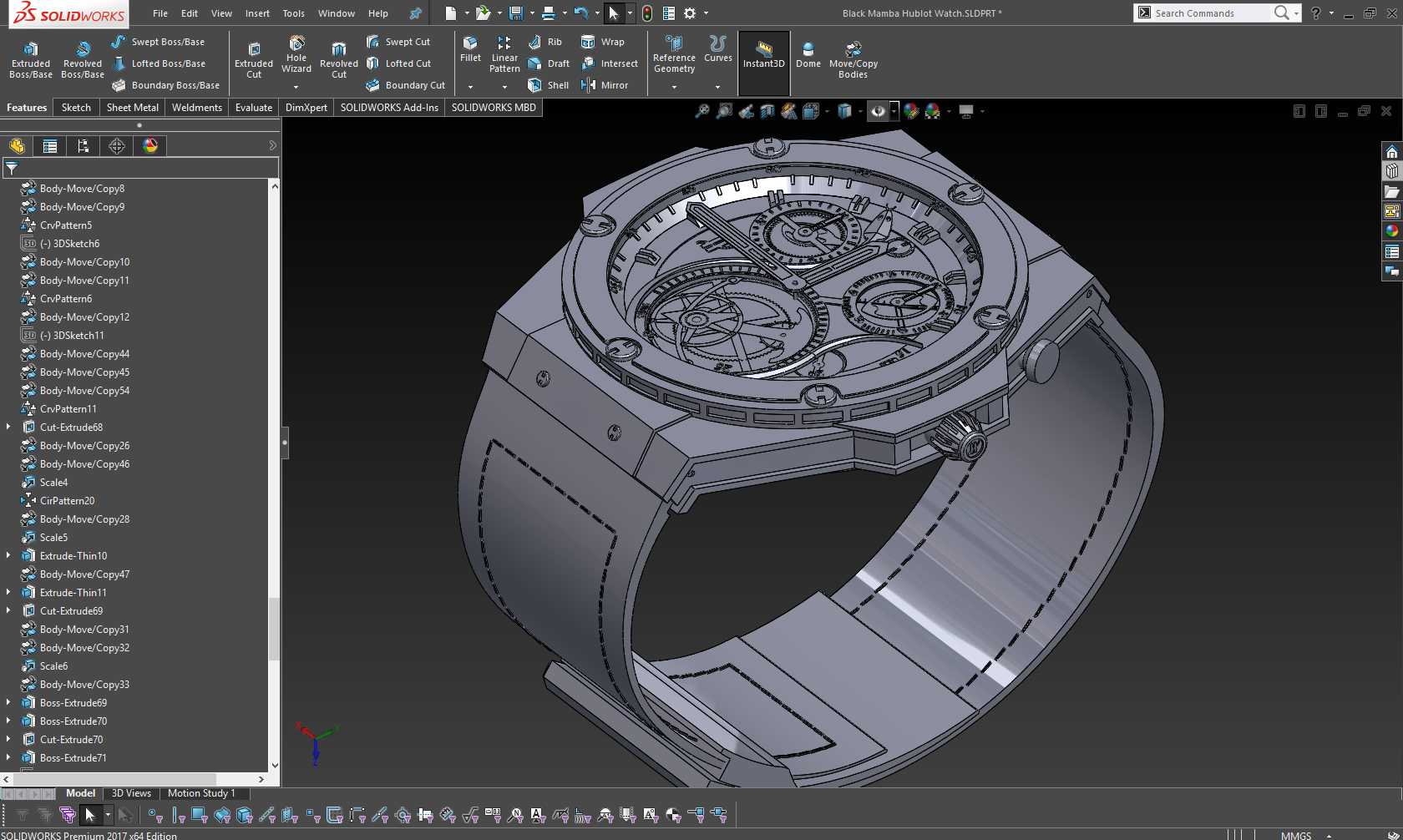Open the DisplayManager tab
Viewport: 1403px width, 840px height.
(x=150, y=146)
